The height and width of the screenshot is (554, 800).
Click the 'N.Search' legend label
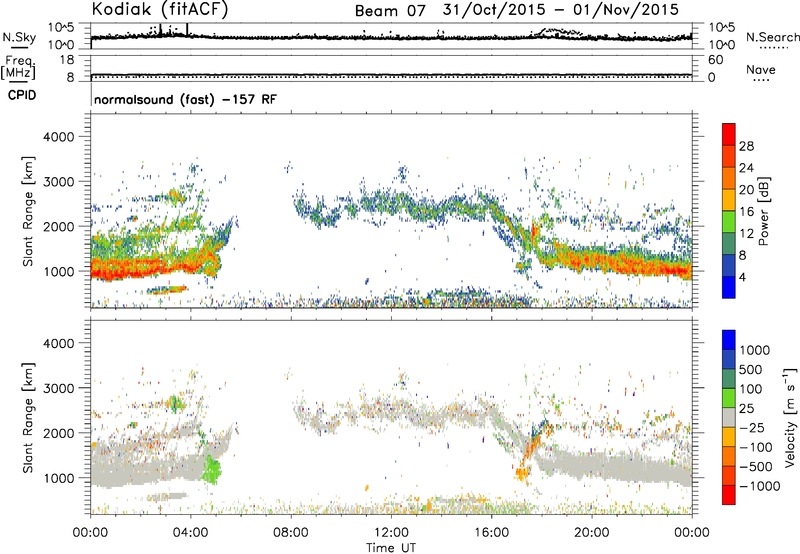773,37
